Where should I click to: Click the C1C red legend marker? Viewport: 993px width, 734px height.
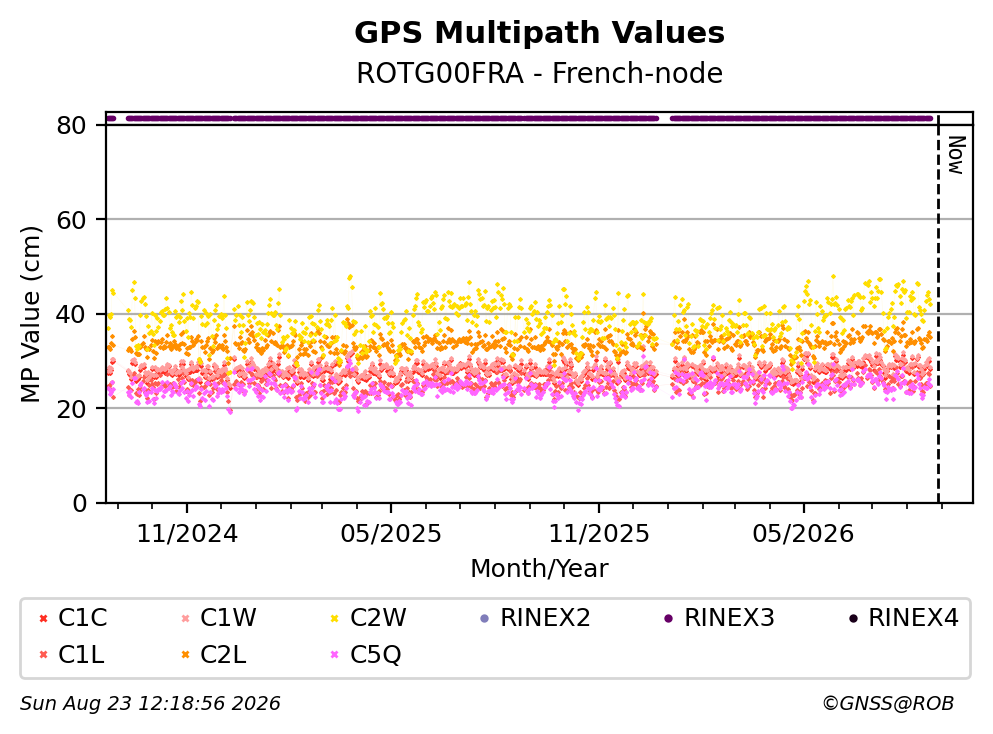click(x=43, y=618)
